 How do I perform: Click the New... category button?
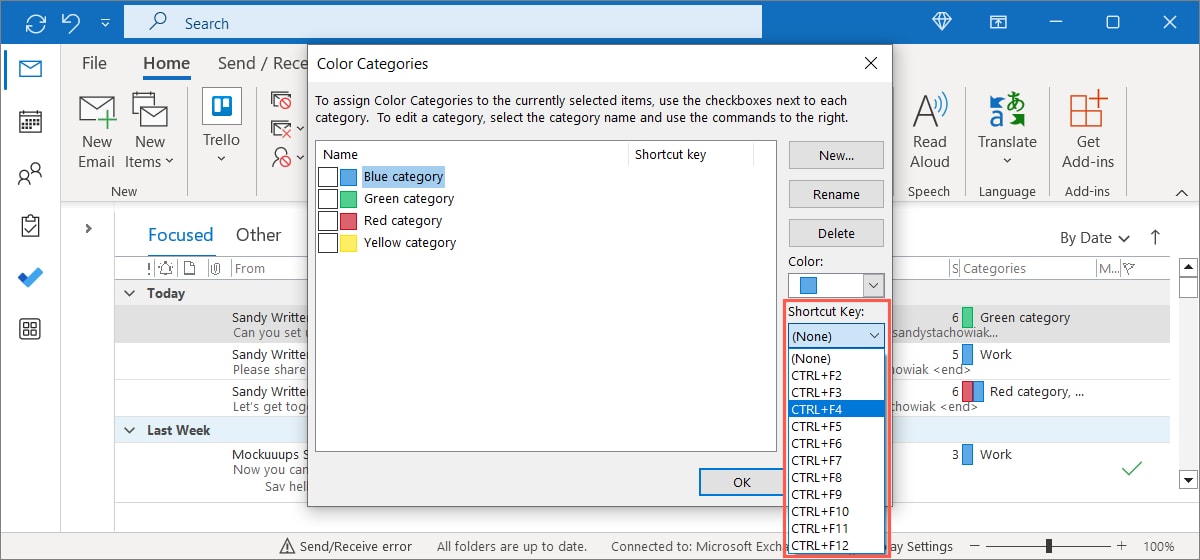(x=836, y=155)
